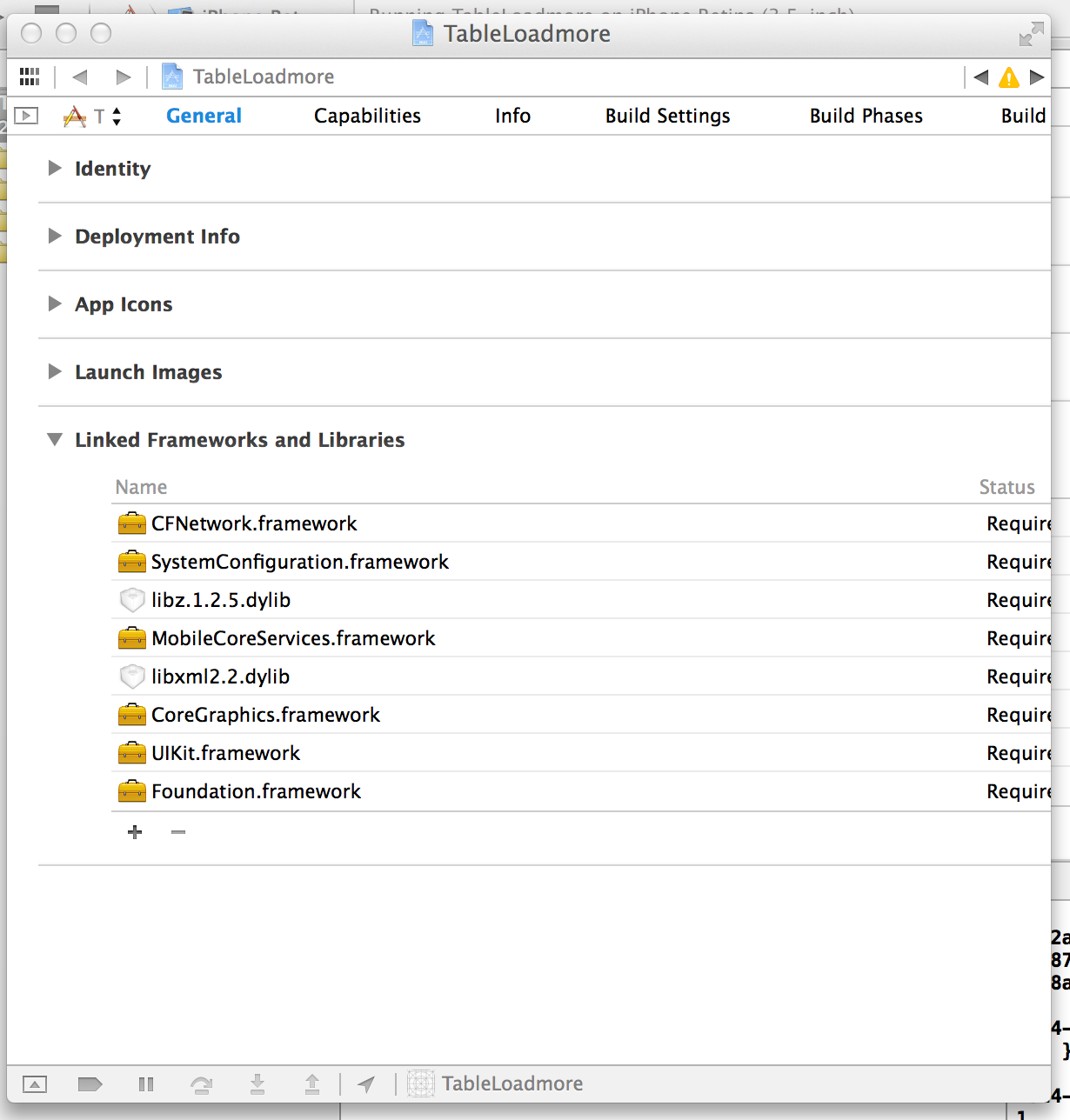Select SystemConfiguration.framework row
1070x1120 pixels.
click(581, 562)
